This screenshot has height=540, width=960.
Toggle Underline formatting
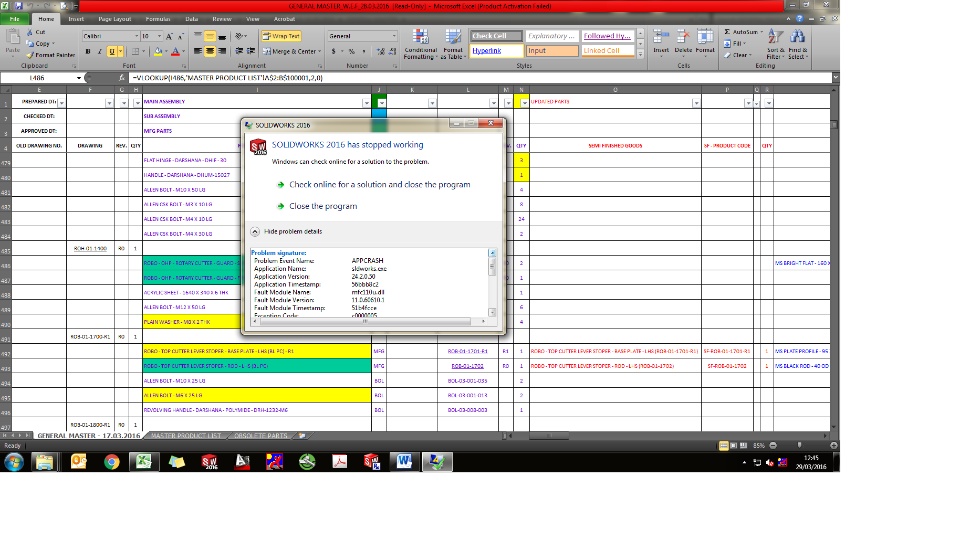click(111, 51)
